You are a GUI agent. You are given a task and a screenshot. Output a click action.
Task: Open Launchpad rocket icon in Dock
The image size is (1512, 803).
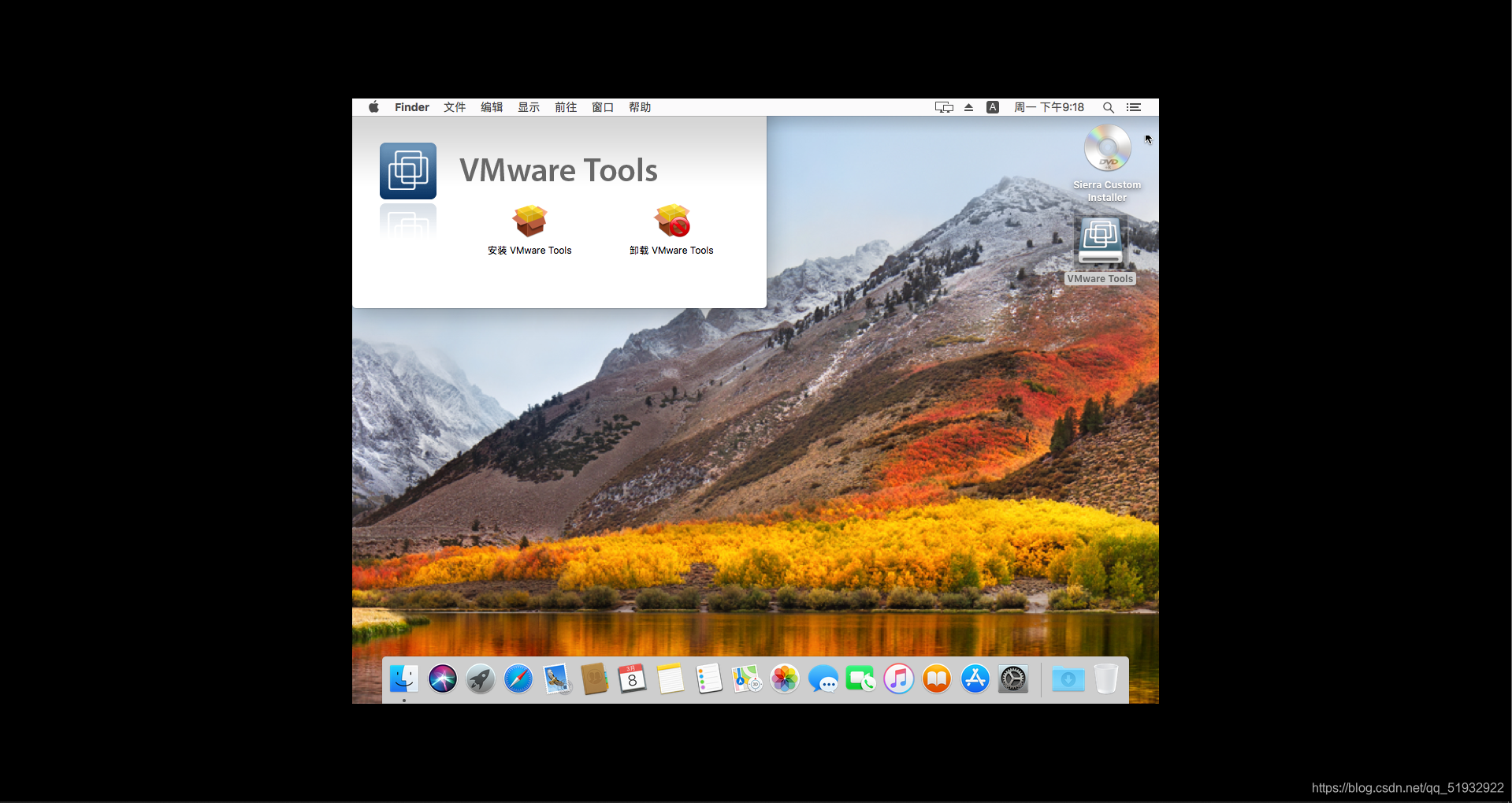click(481, 678)
